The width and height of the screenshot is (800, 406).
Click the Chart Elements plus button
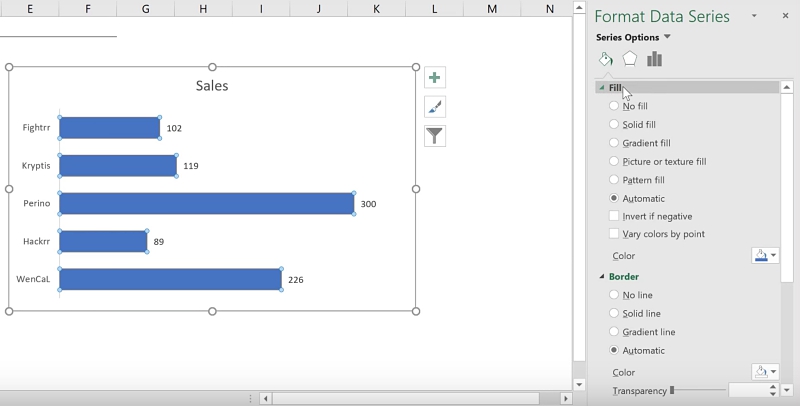pos(435,78)
